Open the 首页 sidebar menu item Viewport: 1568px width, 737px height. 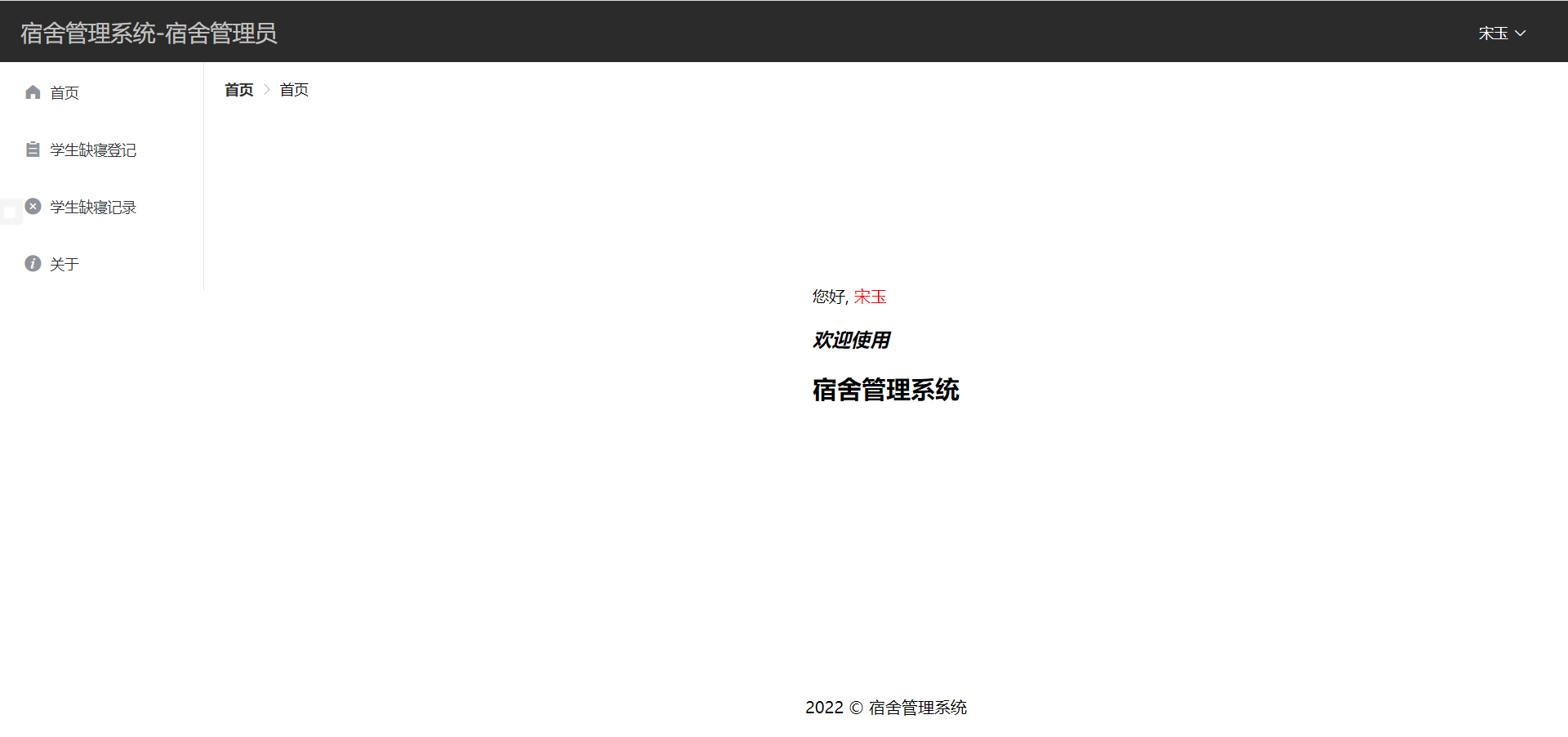click(101, 92)
